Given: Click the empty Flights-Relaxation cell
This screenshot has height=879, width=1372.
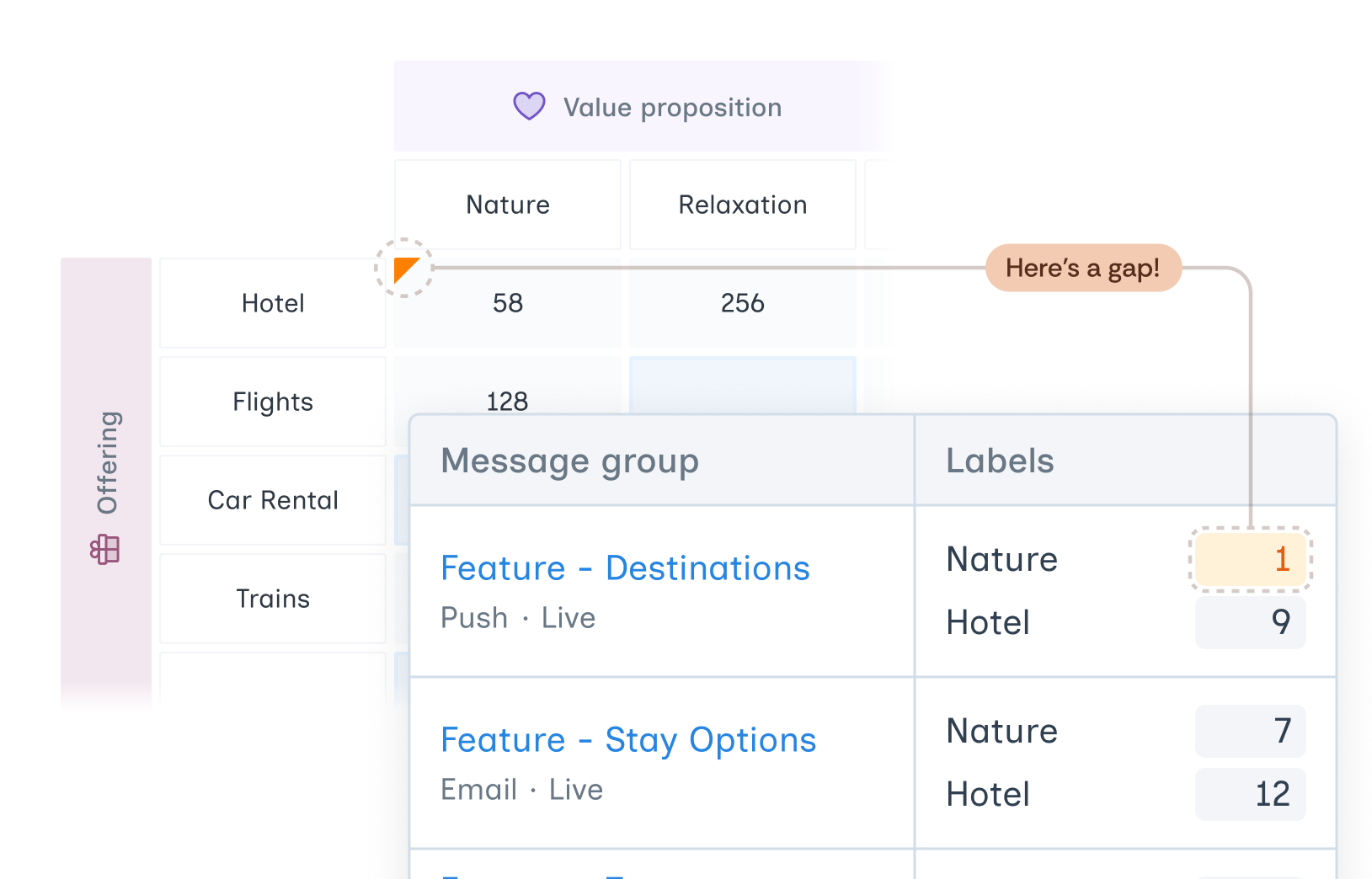Looking at the screenshot, I should click(742, 385).
